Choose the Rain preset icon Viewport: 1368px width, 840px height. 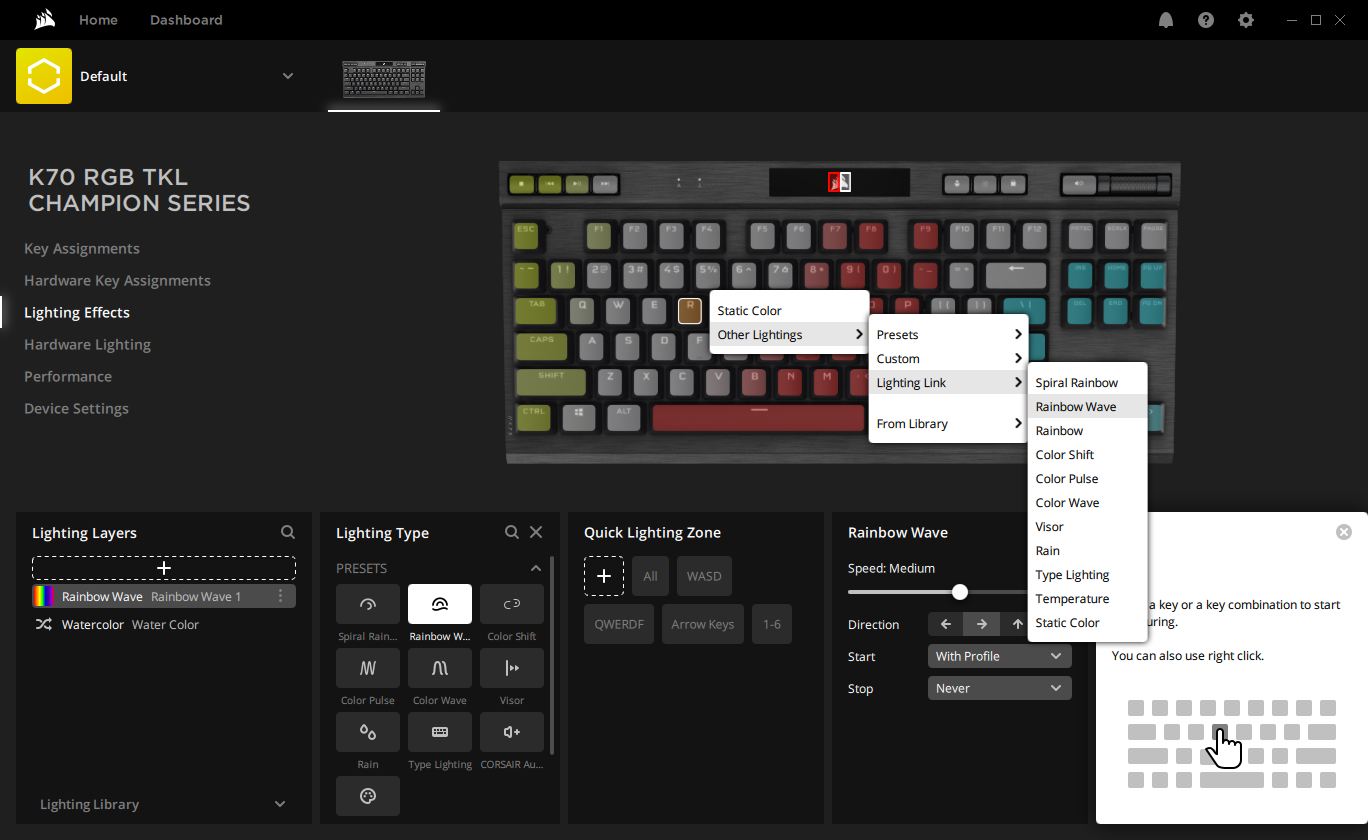tap(368, 732)
